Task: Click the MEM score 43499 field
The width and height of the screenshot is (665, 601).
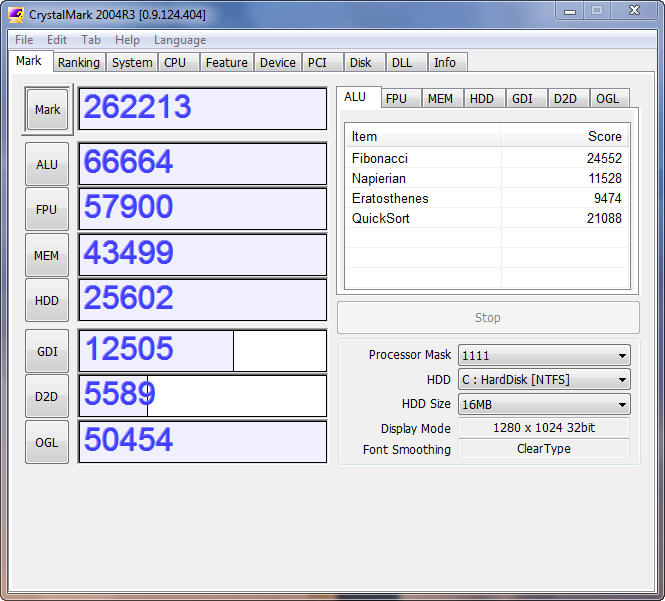Action: click(x=203, y=255)
